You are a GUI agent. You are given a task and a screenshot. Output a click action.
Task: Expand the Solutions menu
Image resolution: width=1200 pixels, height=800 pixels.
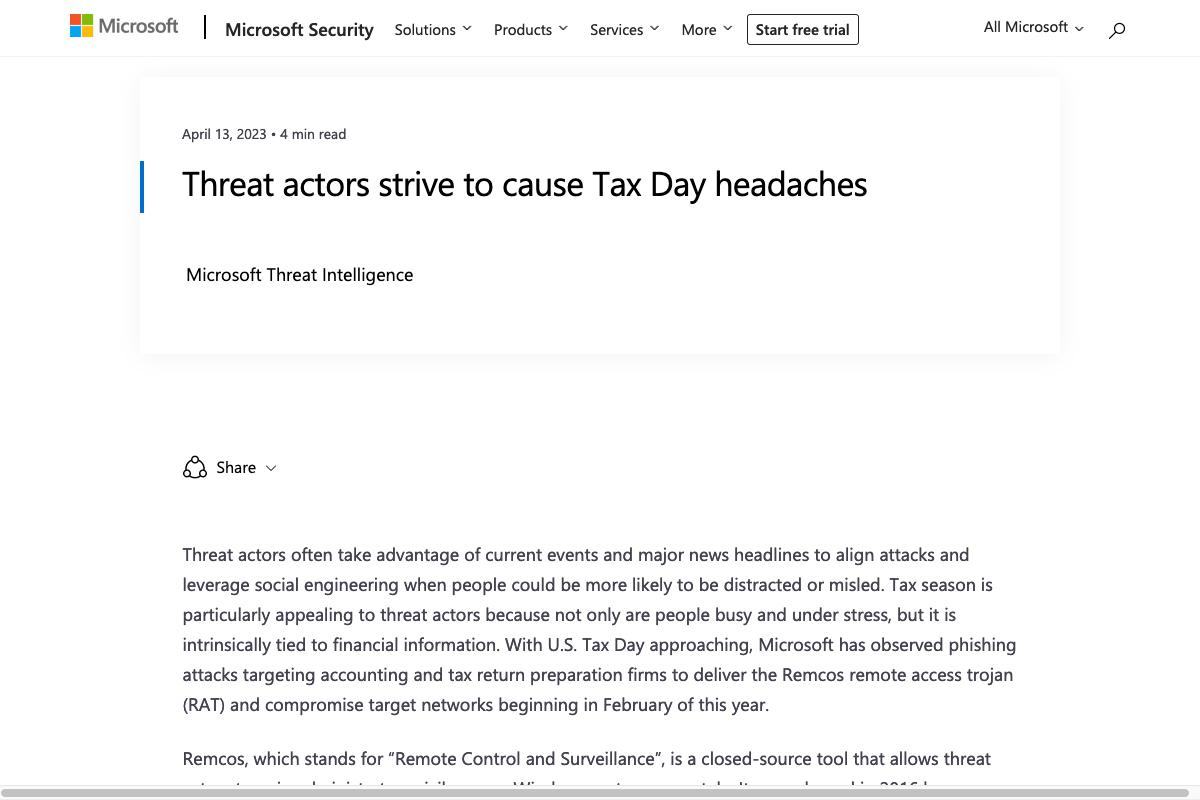433,29
